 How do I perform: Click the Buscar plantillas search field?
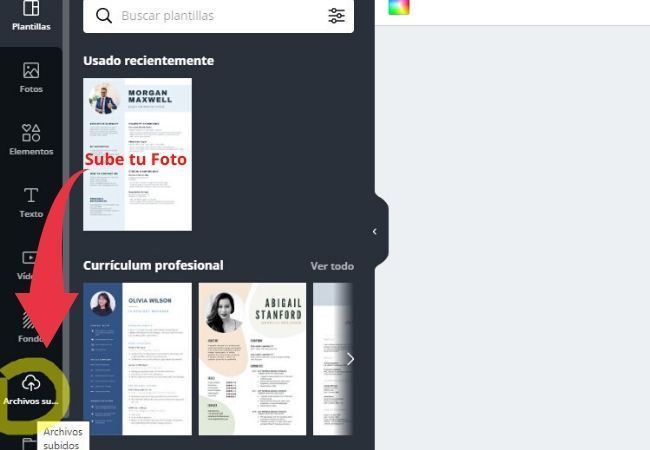(x=218, y=16)
